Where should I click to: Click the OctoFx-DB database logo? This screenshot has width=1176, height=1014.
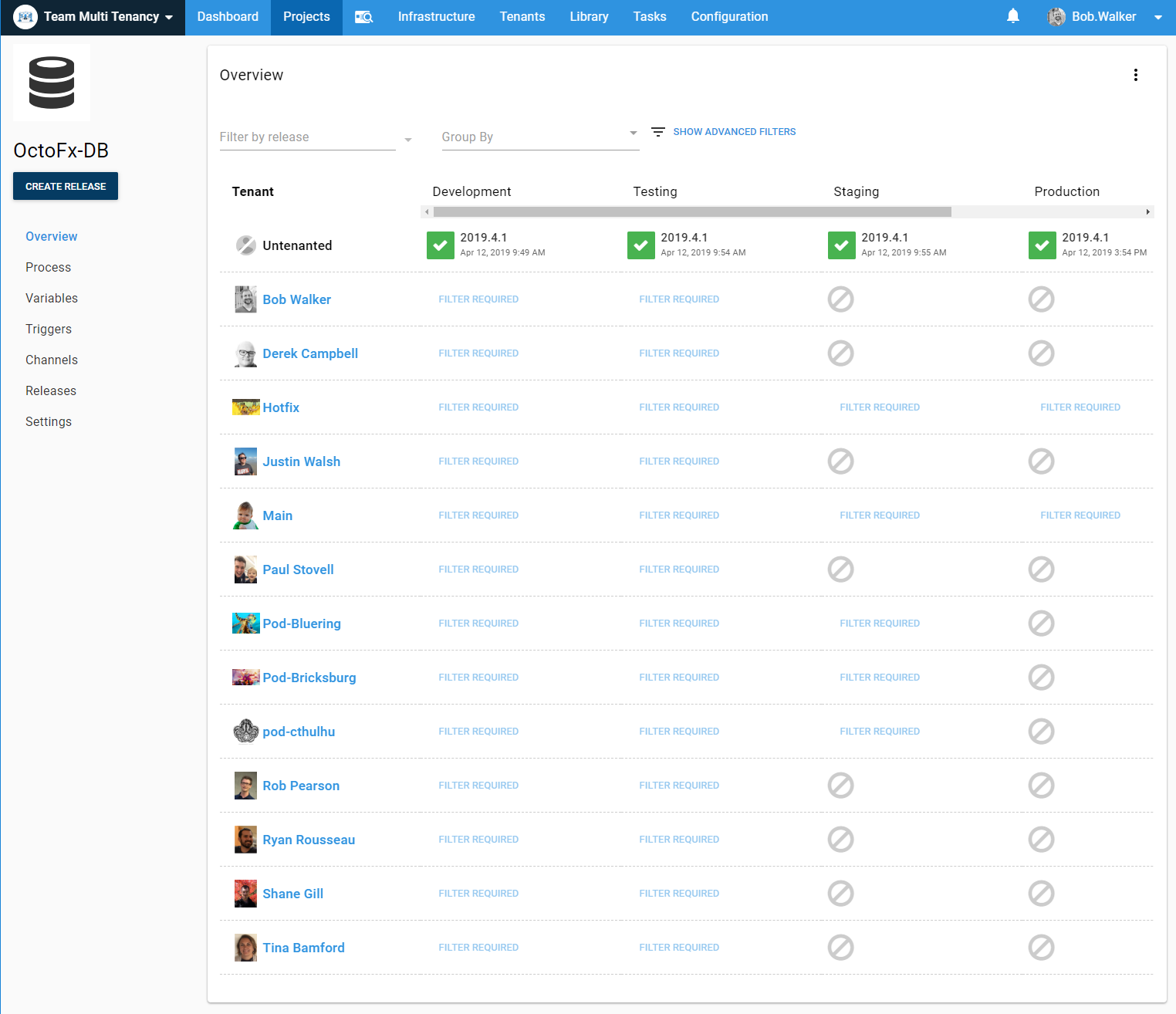tap(52, 83)
